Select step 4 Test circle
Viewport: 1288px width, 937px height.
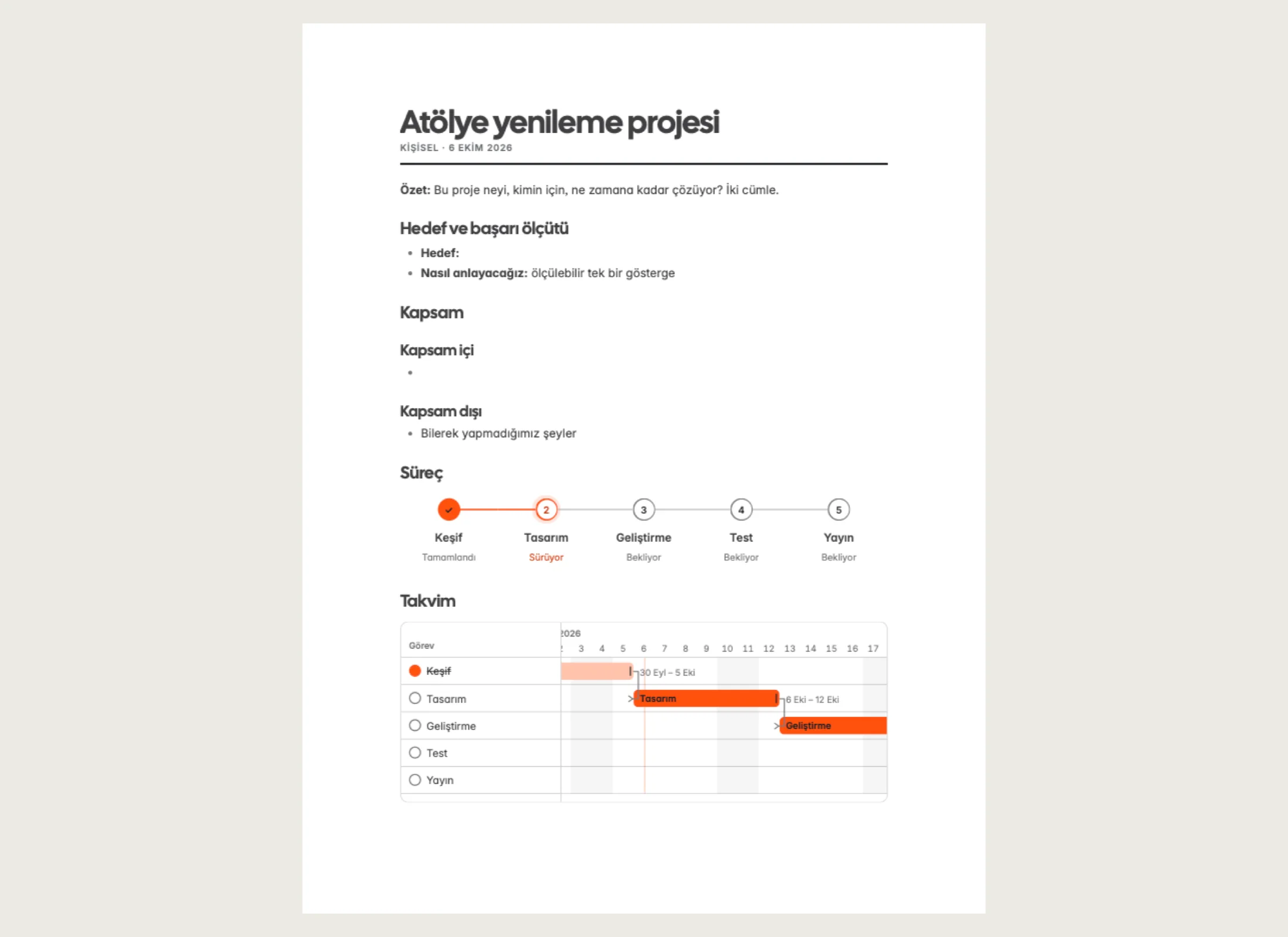pos(741,509)
